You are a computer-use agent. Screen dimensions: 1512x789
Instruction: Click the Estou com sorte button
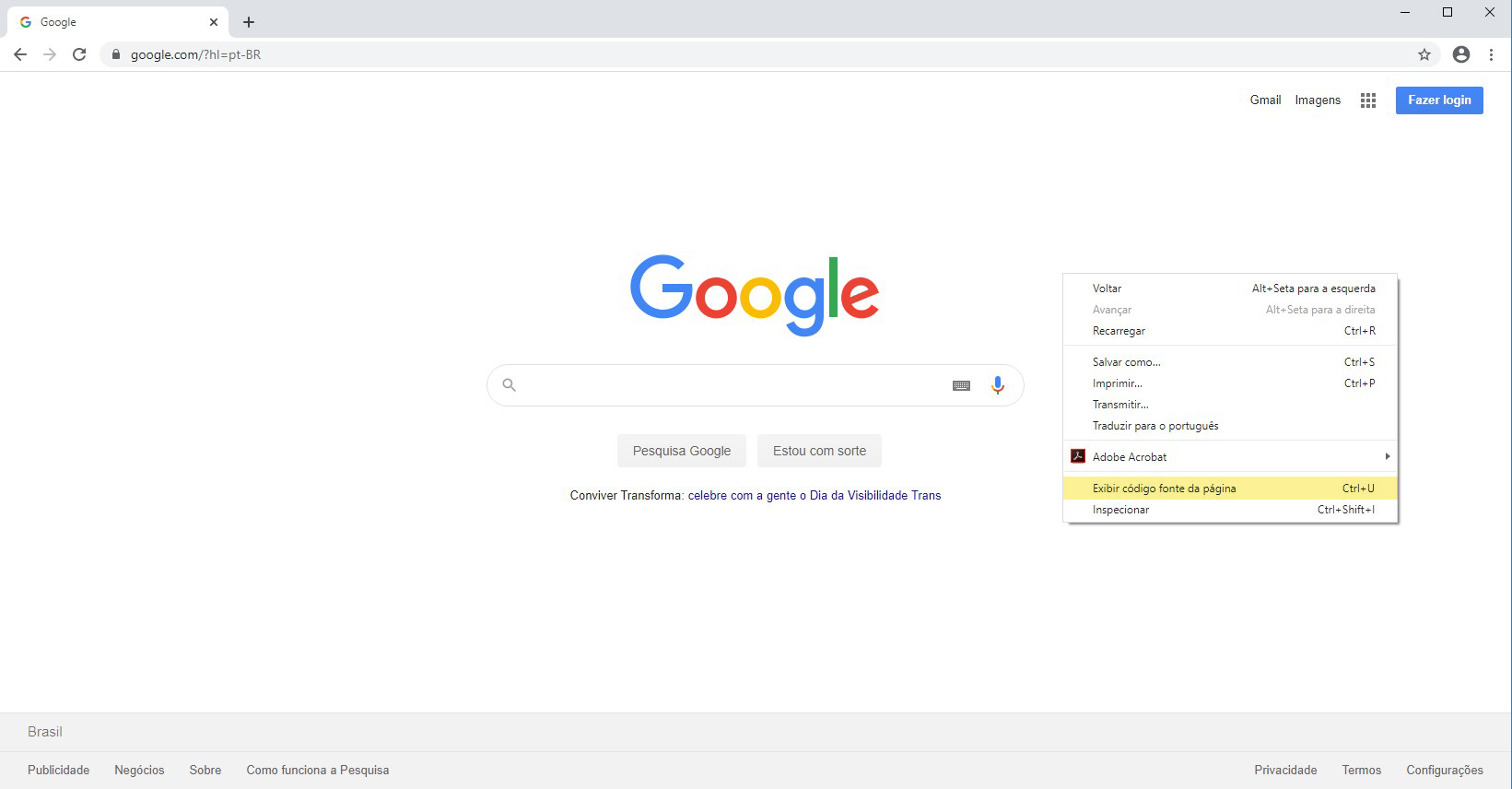(819, 451)
